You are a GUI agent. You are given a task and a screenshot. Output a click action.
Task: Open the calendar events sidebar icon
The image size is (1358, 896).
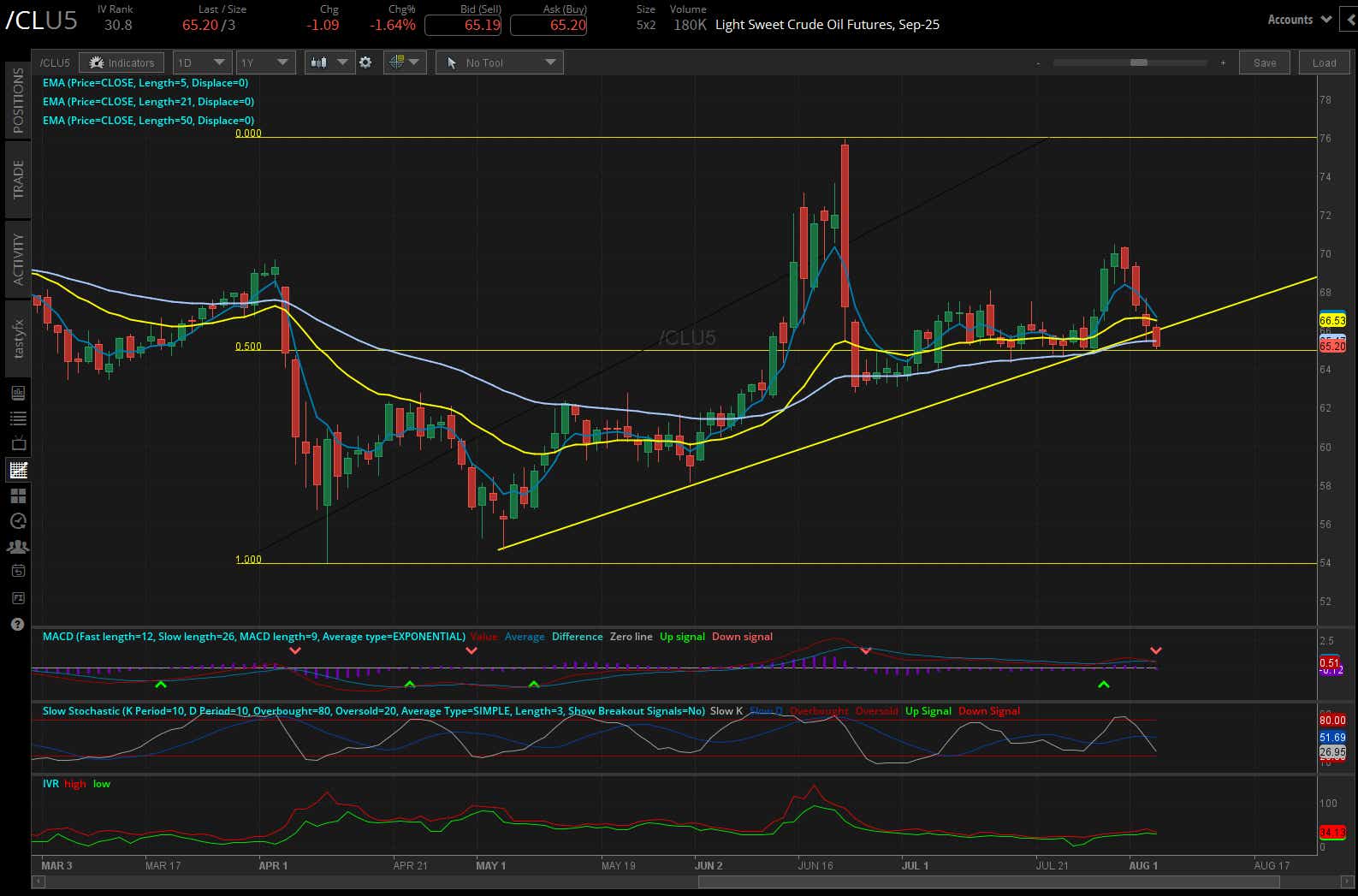coord(18,571)
